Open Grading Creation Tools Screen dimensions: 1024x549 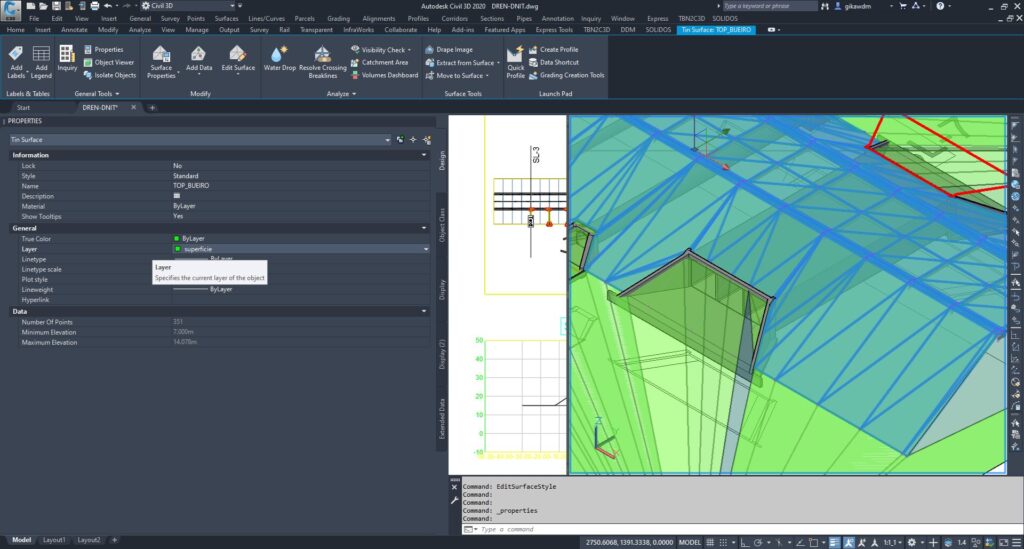pyautogui.click(x=566, y=75)
